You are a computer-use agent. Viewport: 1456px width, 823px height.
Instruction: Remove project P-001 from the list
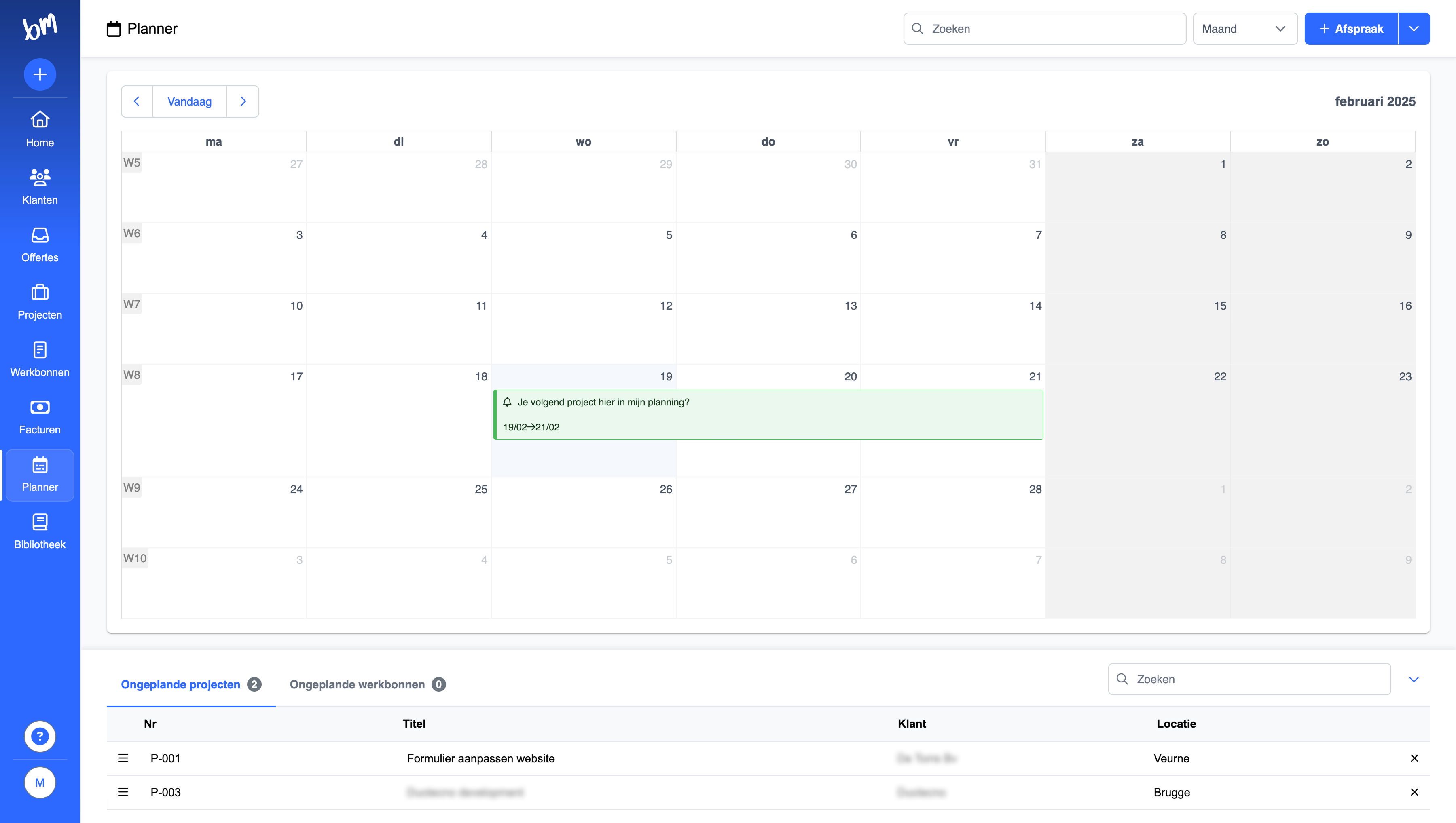click(x=1415, y=759)
